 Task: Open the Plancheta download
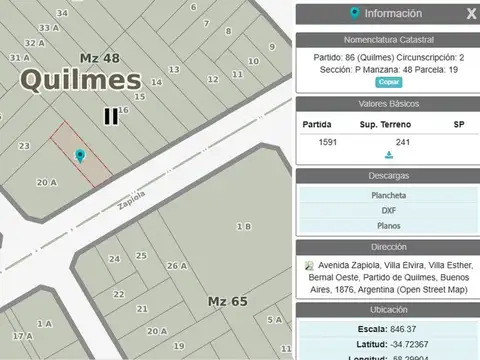(x=389, y=195)
